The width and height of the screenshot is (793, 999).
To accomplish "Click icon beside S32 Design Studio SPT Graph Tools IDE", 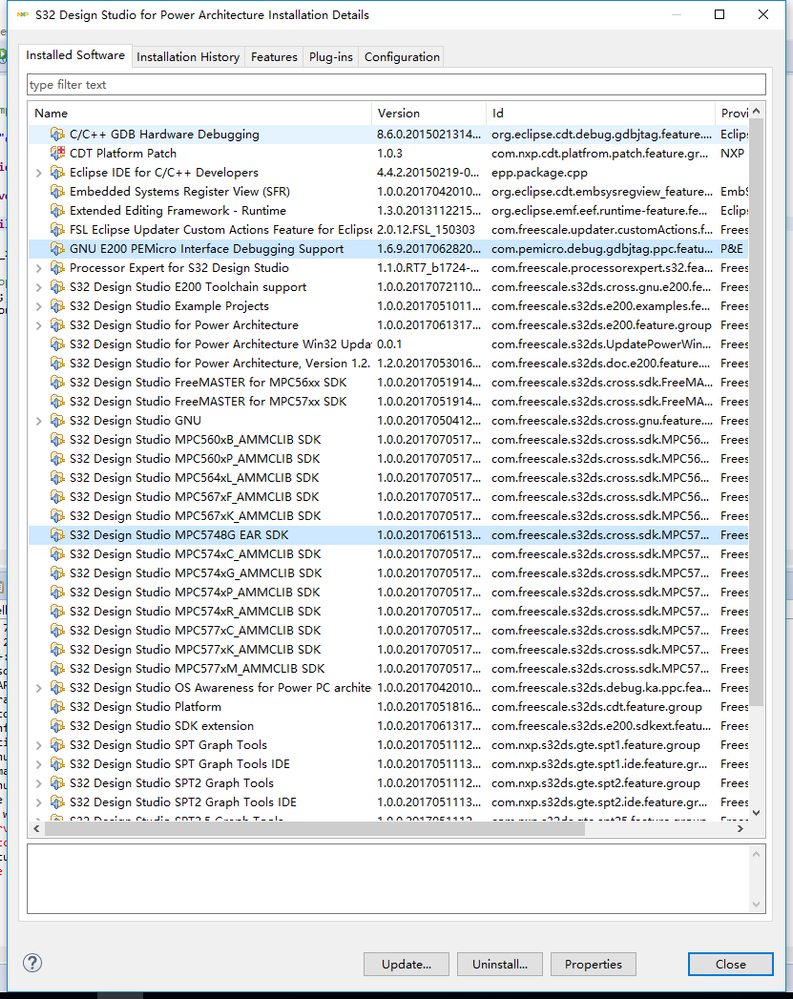I will (57, 765).
